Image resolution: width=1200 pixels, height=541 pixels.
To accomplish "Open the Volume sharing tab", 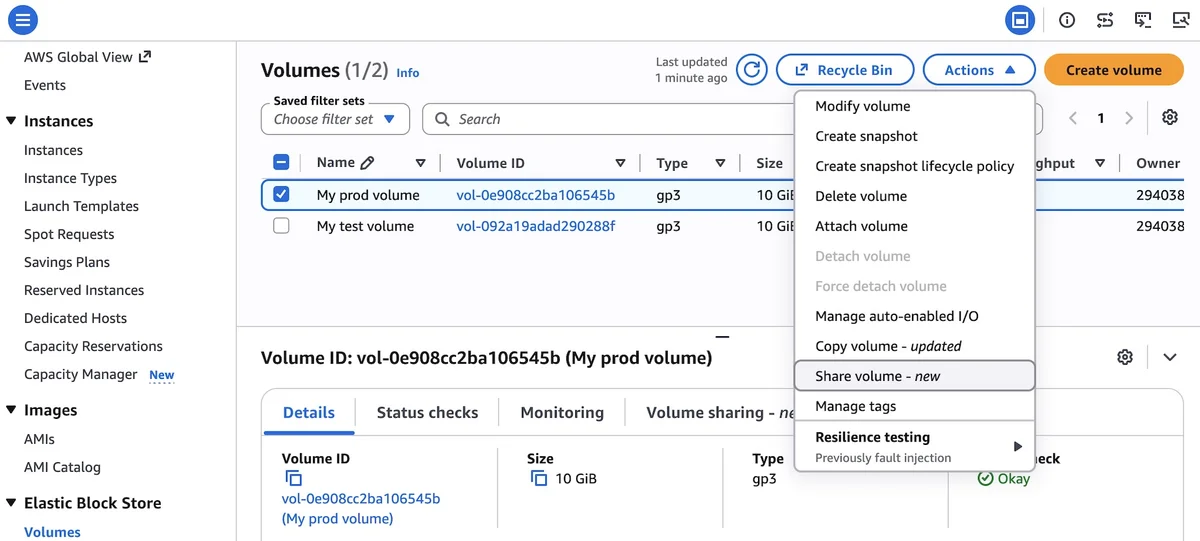I will point(719,412).
